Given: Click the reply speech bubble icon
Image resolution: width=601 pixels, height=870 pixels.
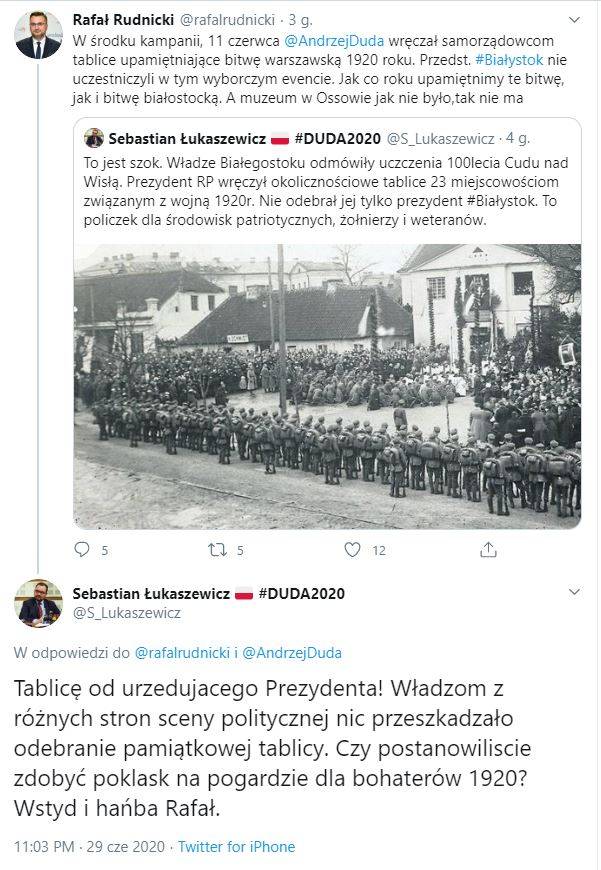Looking at the screenshot, I should [82, 549].
